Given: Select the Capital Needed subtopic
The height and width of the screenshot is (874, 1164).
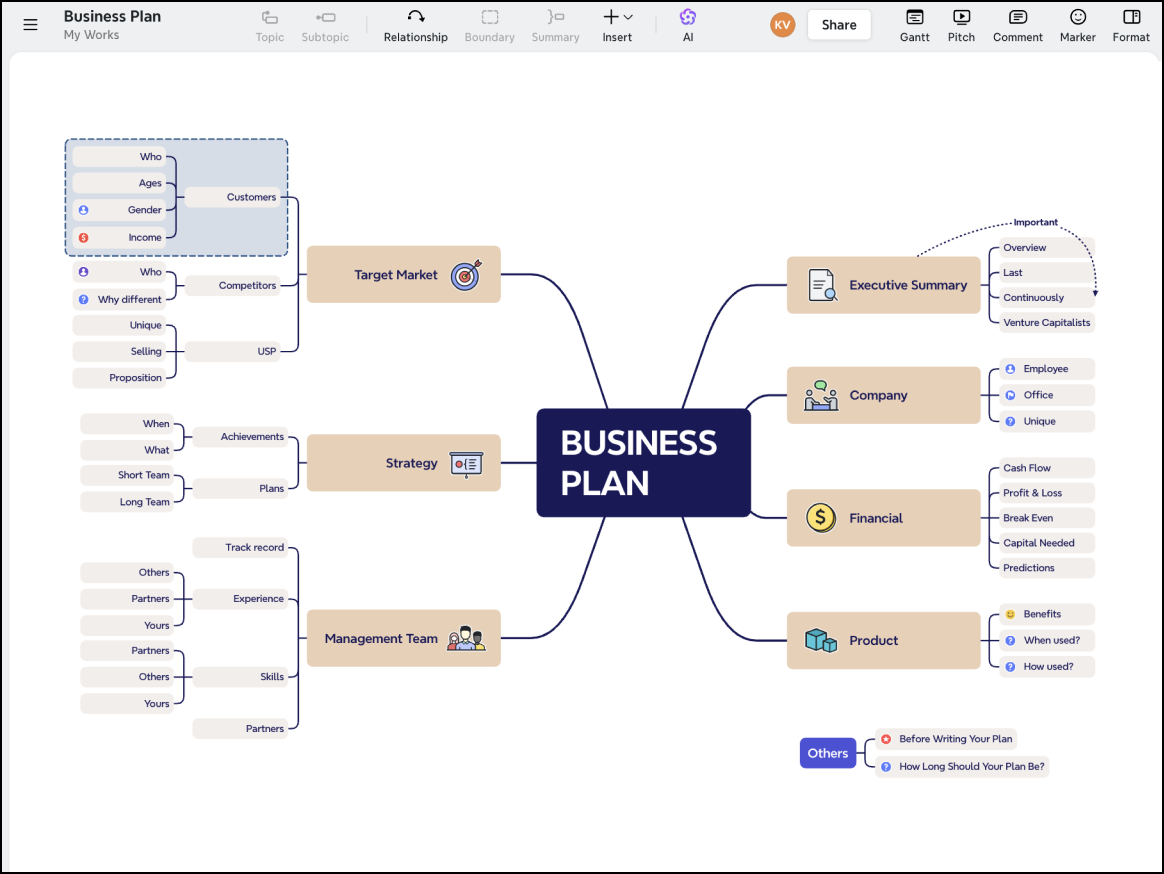Looking at the screenshot, I should (x=1047, y=543).
